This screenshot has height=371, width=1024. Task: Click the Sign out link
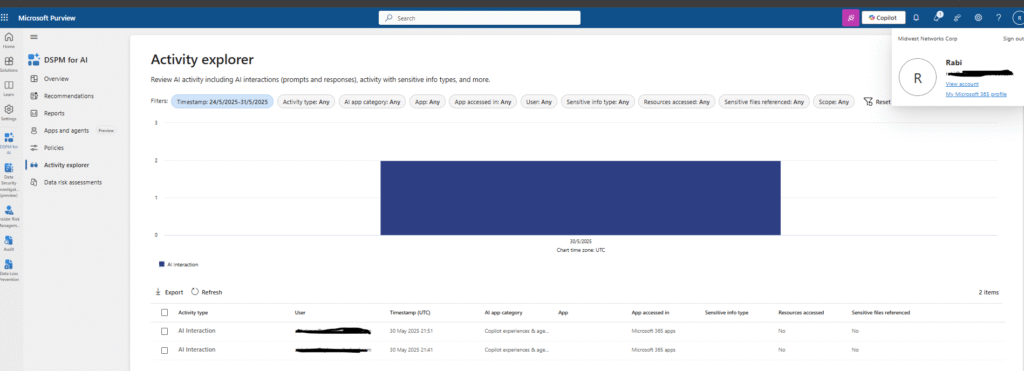(x=1013, y=39)
